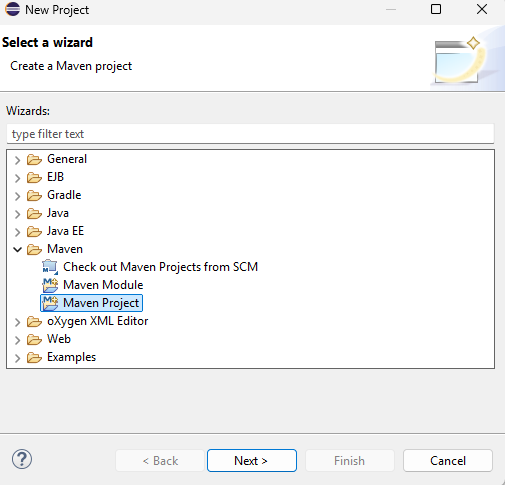Proceed with the Next button

[252, 461]
